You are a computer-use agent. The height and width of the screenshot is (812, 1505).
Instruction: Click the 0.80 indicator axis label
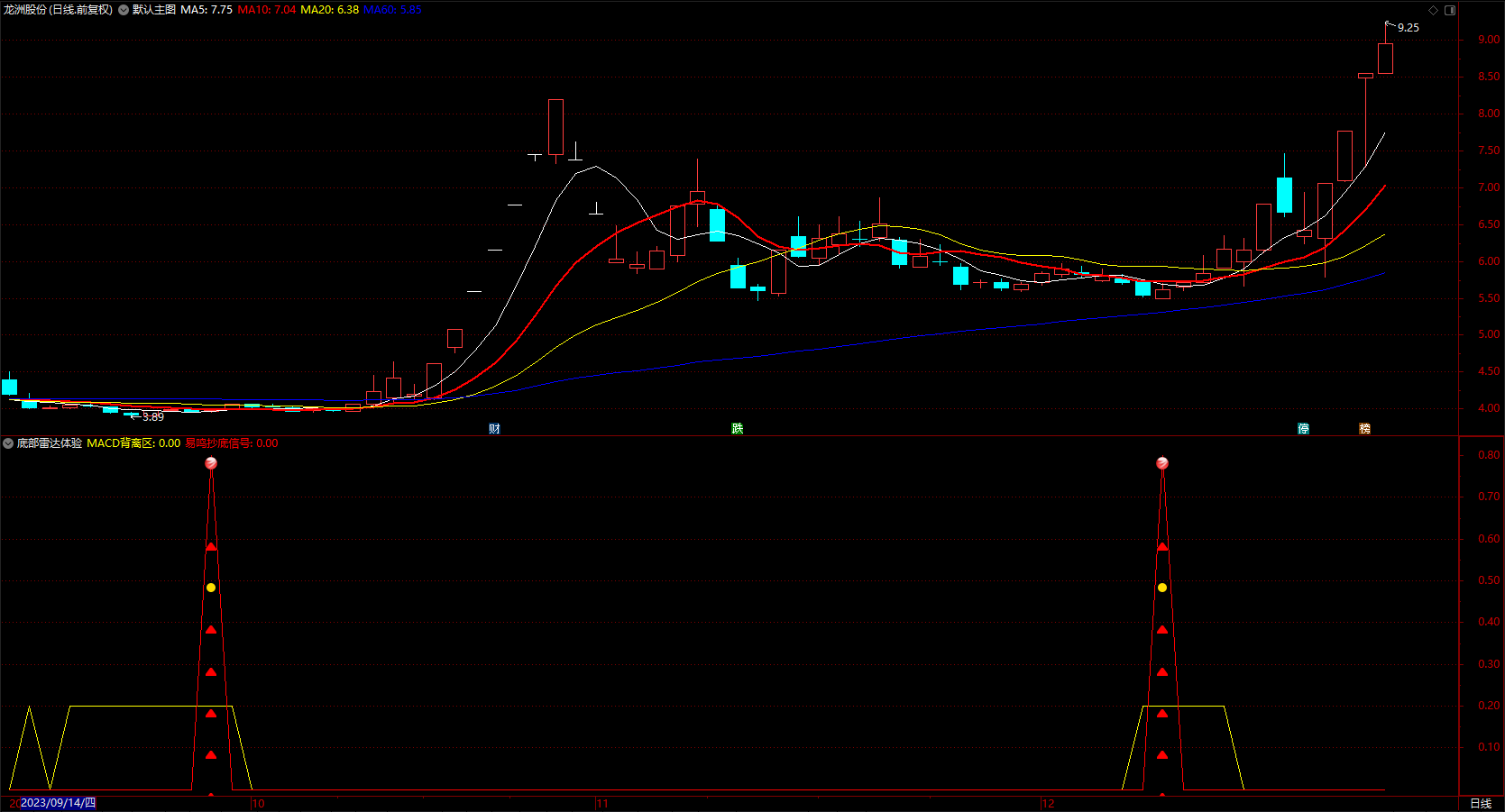pos(1489,455)
